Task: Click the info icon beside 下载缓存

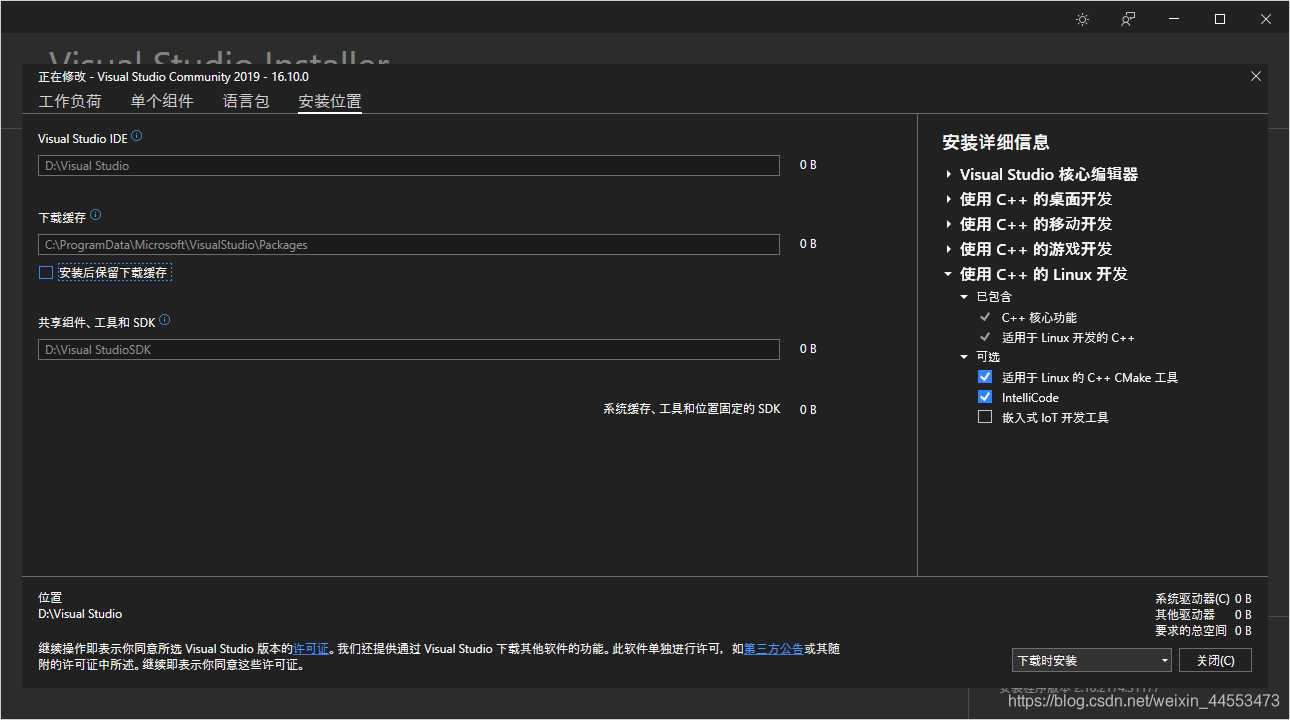Action: (x=95, y=215)
